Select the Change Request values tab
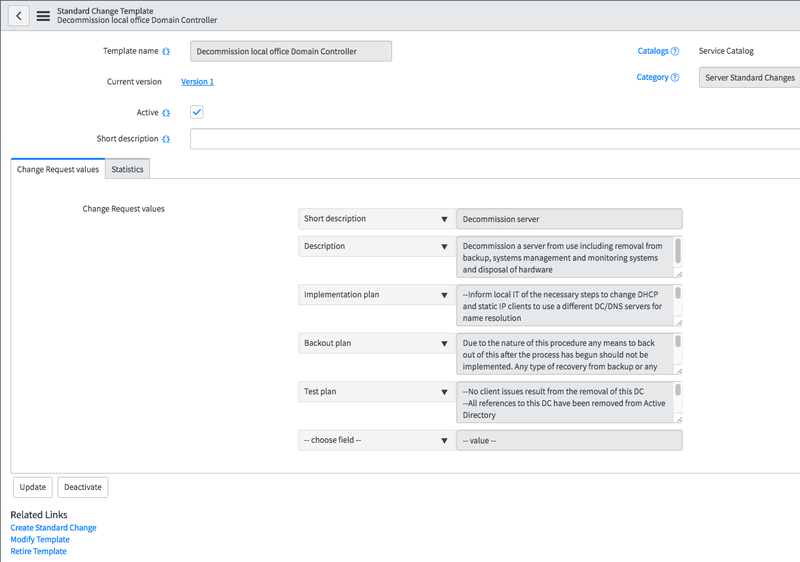 click(x=58, y=169)
